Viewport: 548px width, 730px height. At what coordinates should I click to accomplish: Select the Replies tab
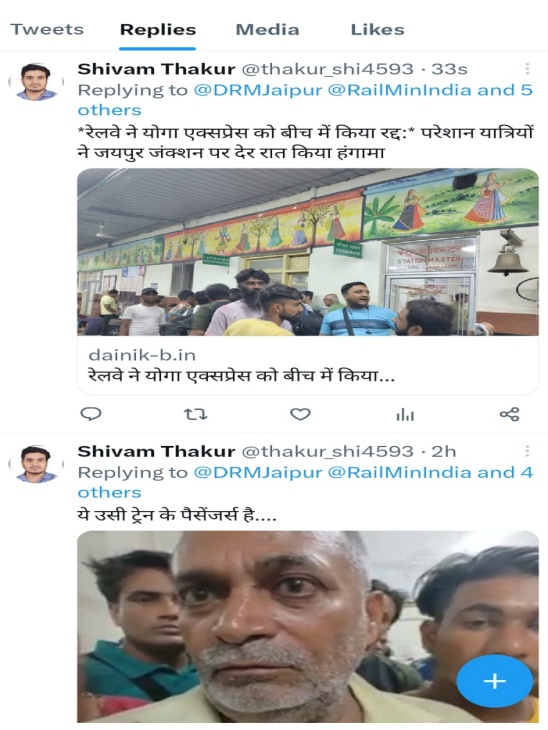coord(158,29)
